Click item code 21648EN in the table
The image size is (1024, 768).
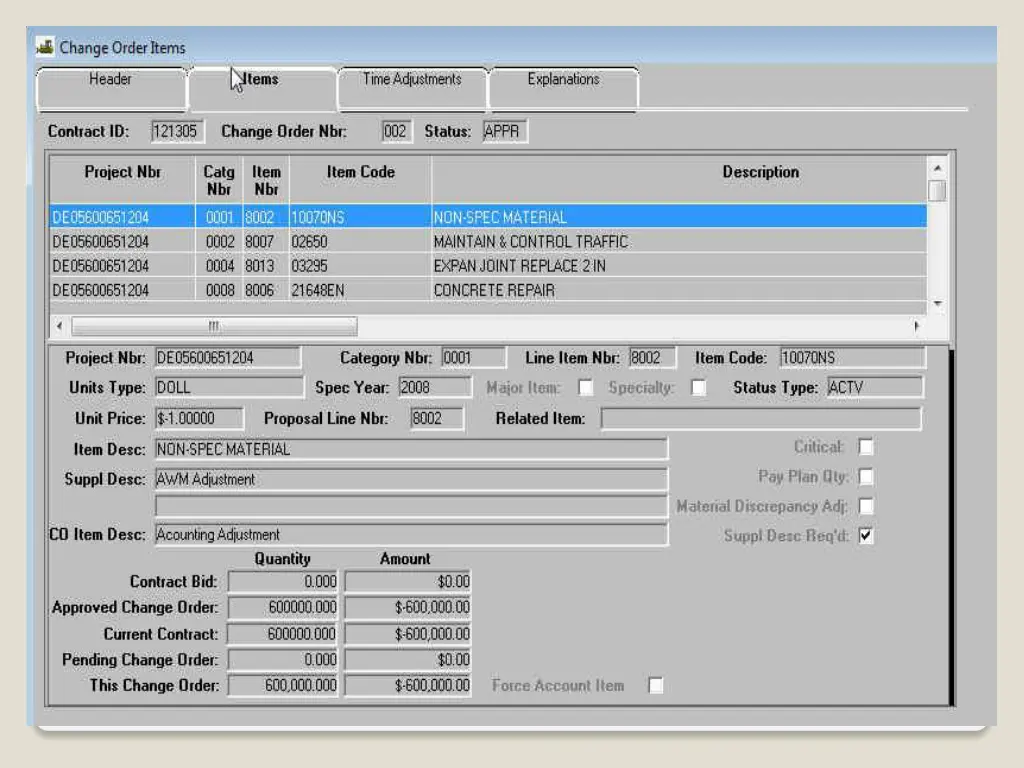click(318, 290)
